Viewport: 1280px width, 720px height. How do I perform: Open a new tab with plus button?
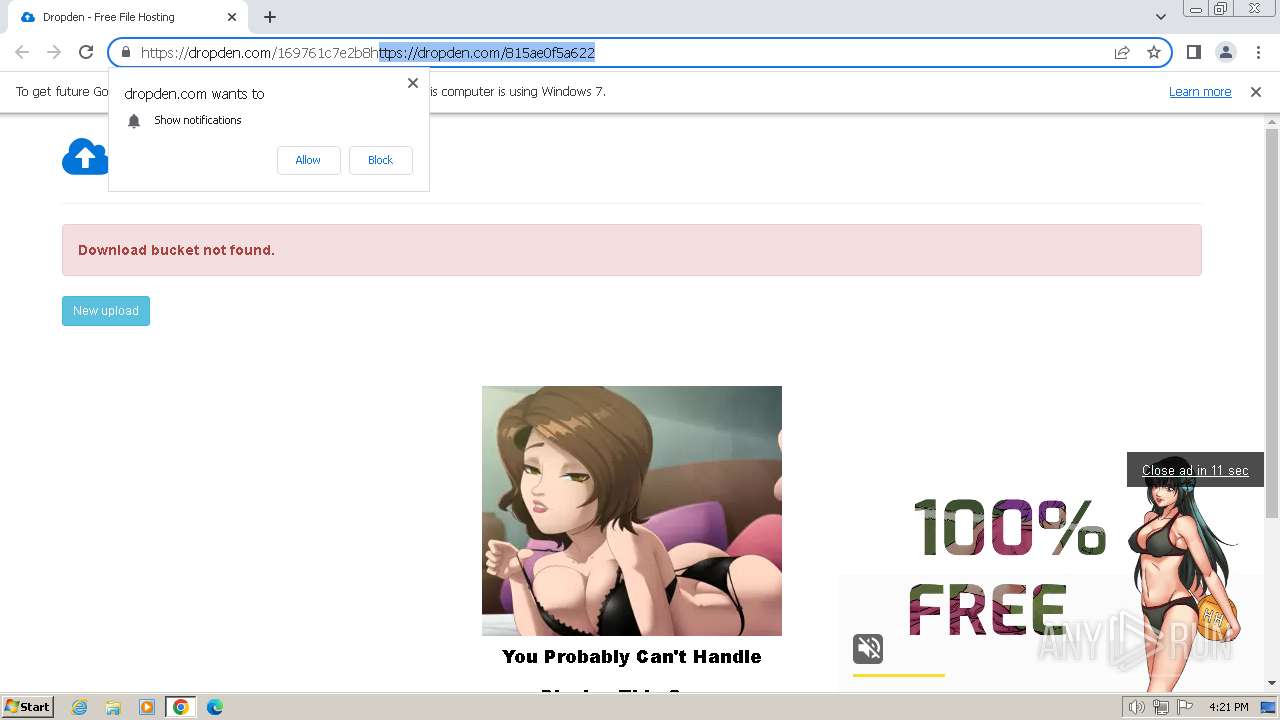point(270,17)
